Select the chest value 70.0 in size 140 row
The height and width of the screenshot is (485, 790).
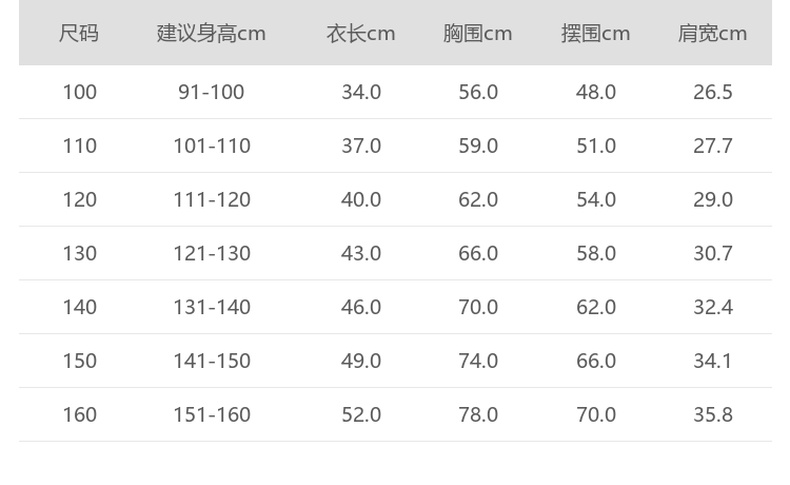tap(478, 307)
